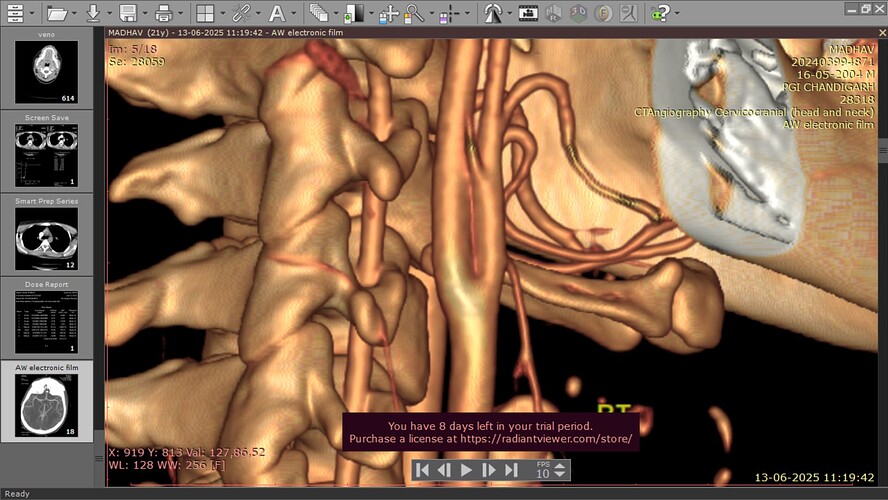Click the chain link series sync icon
This screenshot has height=500, width=888.
click(x=241, y=12)
